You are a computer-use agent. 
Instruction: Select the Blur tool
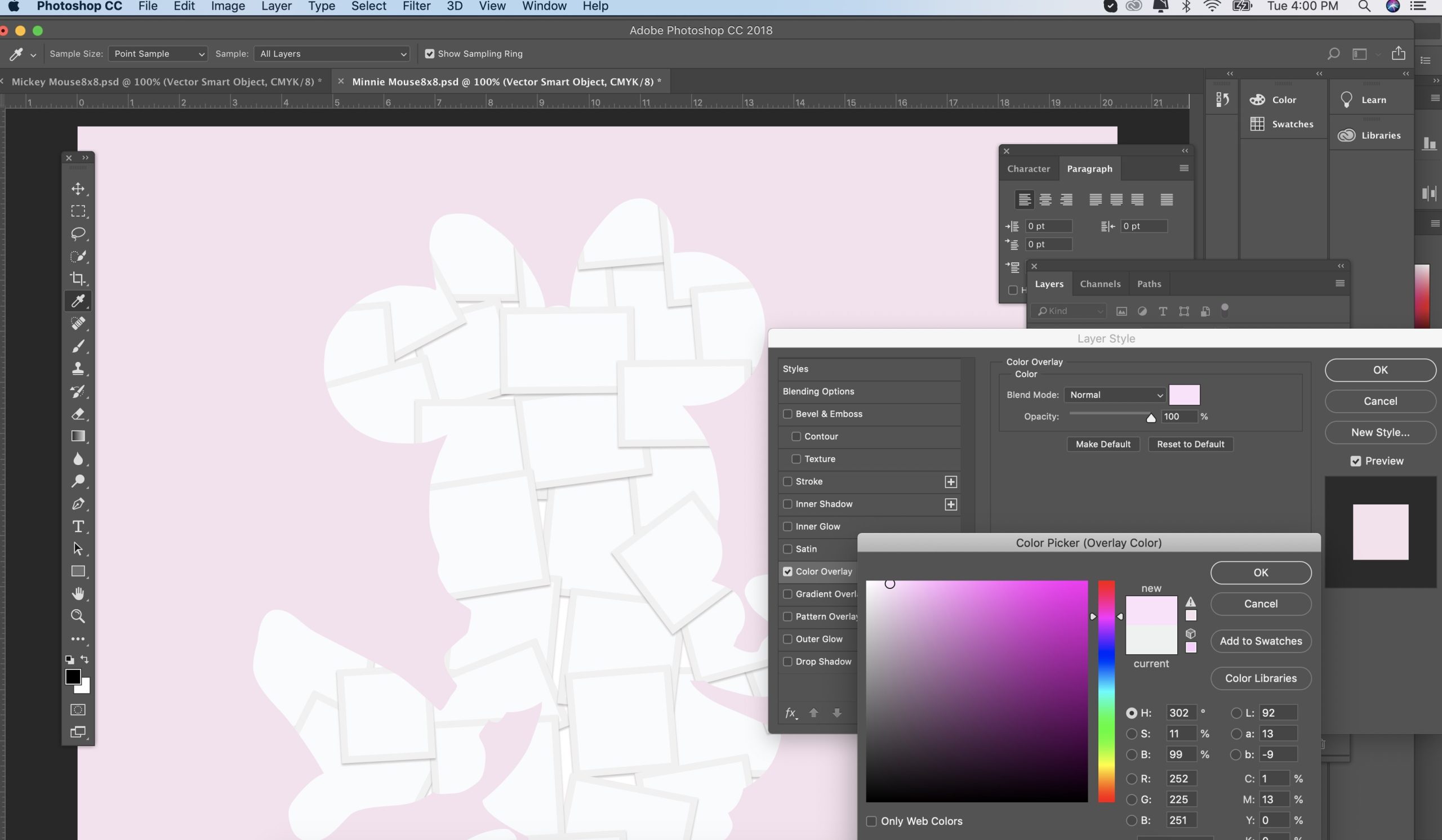tap(78, 459)
